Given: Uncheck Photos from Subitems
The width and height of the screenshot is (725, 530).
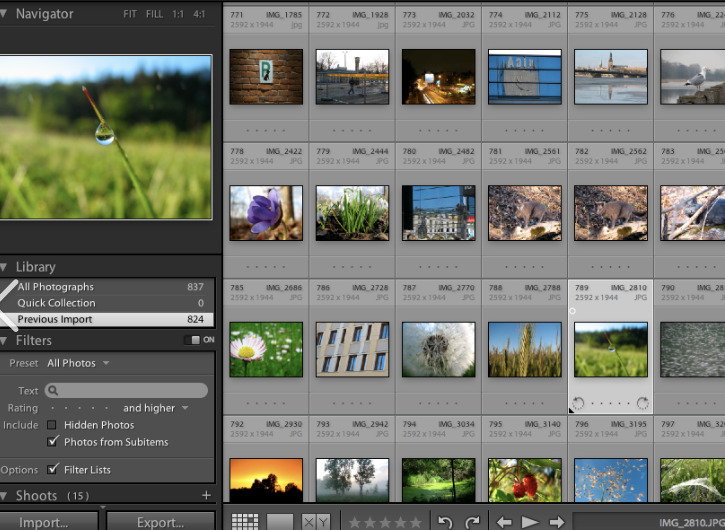Looking at the screenshot, I should [53, 442].
